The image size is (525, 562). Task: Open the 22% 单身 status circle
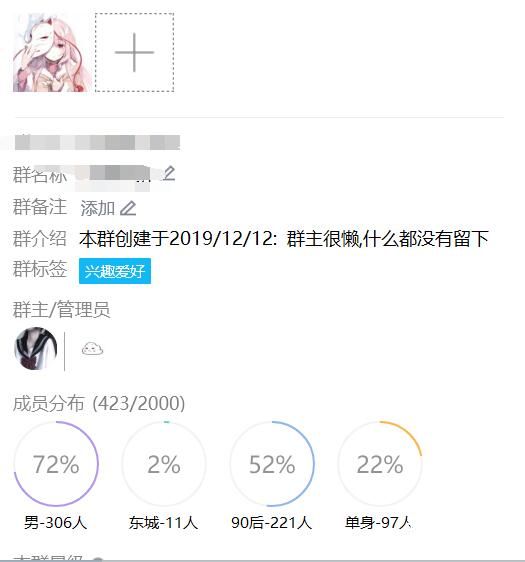(380, 464)
